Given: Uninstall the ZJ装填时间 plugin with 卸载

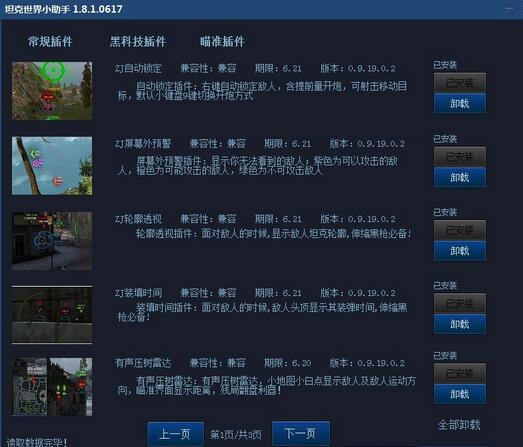Looking at the screenshot, I should (460, 324).
